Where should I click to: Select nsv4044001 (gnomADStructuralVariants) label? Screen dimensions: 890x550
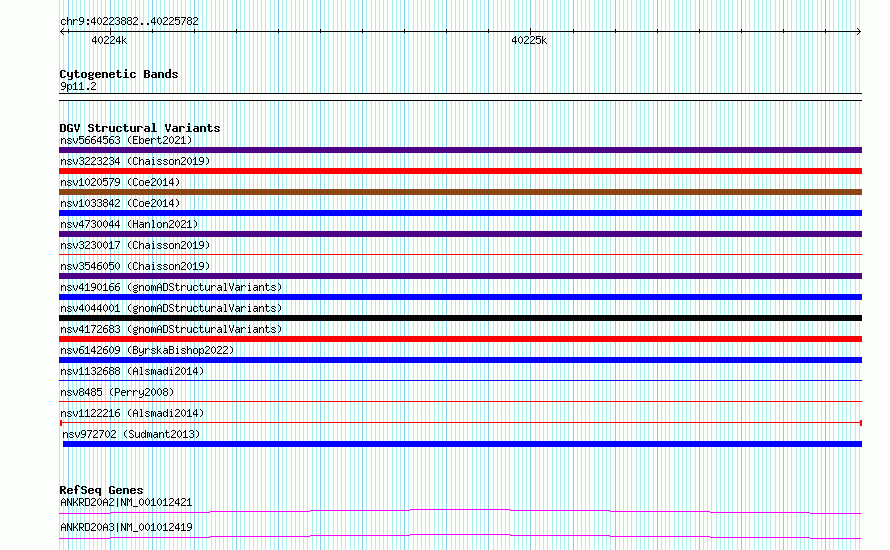pyautogui.click(x=171, y=308)
